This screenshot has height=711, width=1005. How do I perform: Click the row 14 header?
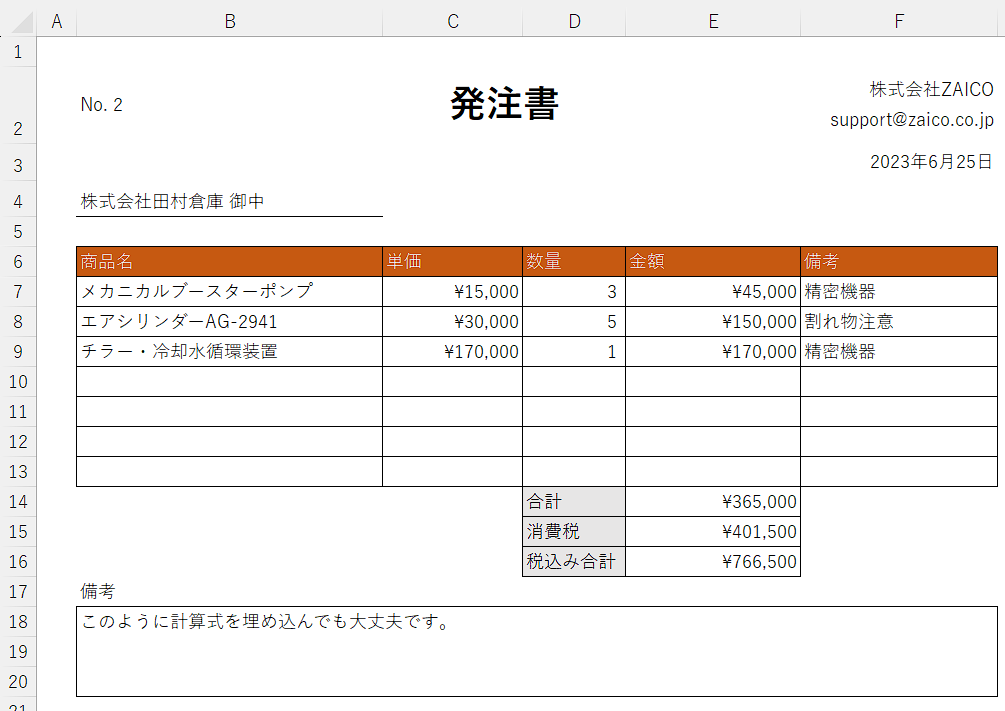click(18, 502)
